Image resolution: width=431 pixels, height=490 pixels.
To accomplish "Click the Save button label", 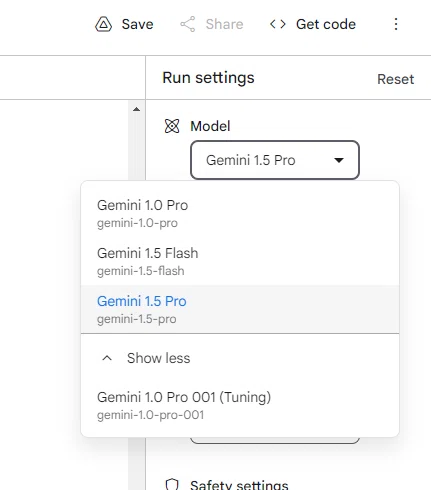I will pyautogui.click(x=137, y=24).
